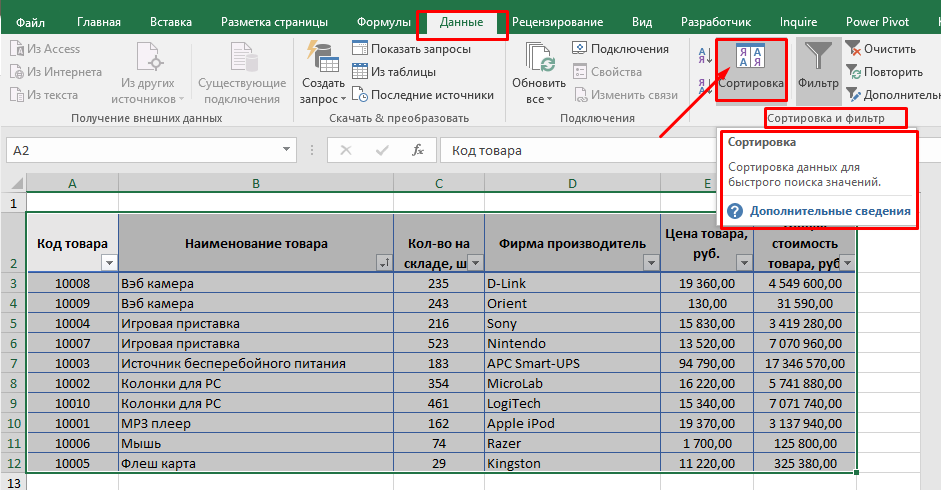Click the insert function fx icon

tap(418, 150)
